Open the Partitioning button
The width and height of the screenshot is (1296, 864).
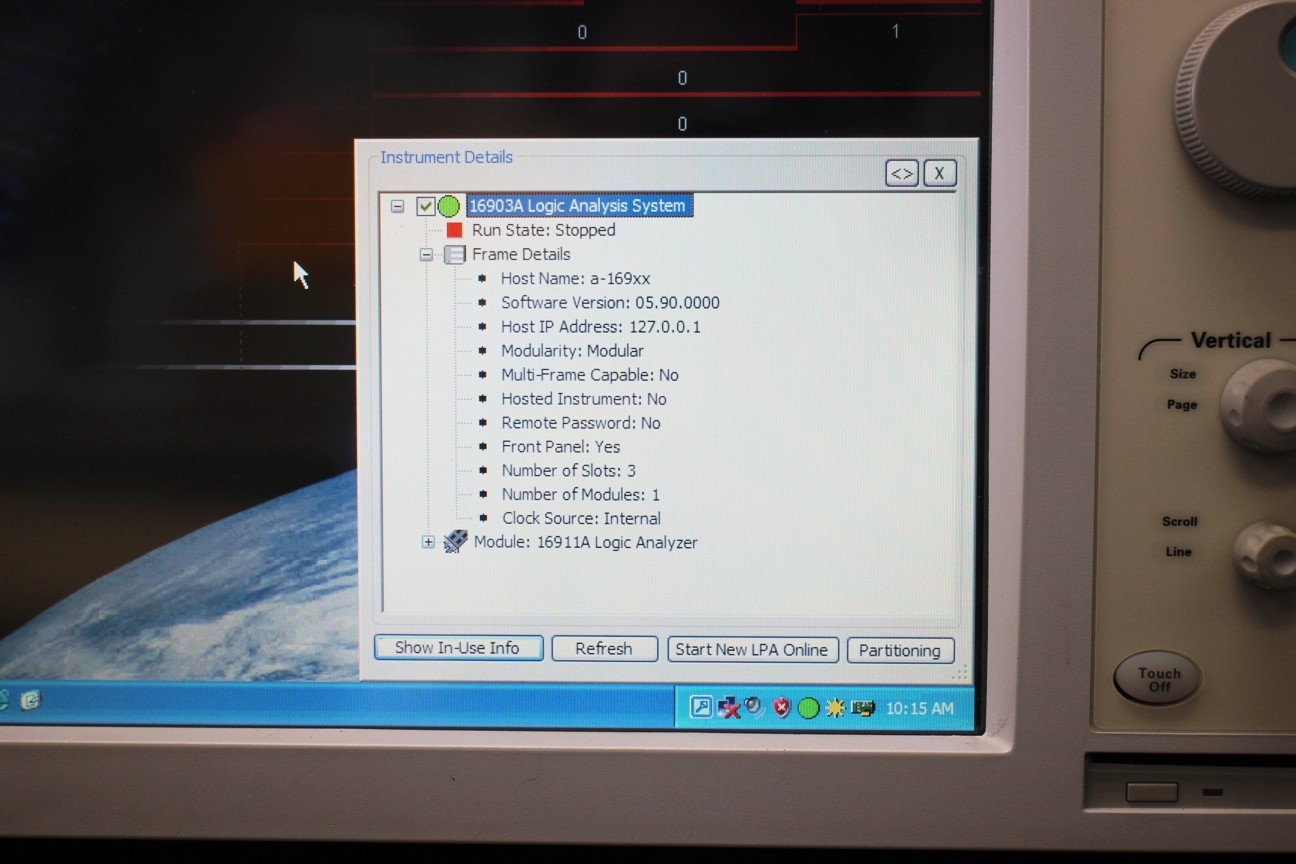(x=900, y=650)
